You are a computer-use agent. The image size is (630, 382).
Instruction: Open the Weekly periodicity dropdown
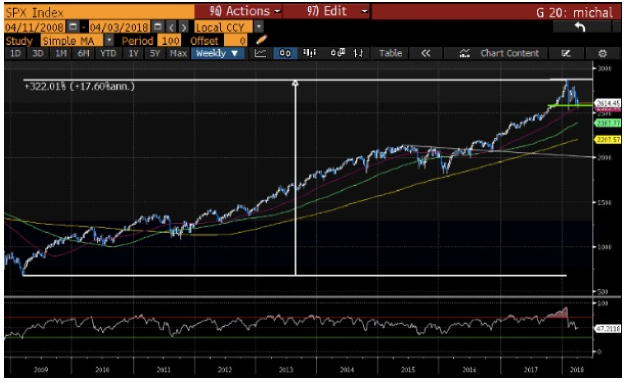pyautogui.click(x=217, y=53)
